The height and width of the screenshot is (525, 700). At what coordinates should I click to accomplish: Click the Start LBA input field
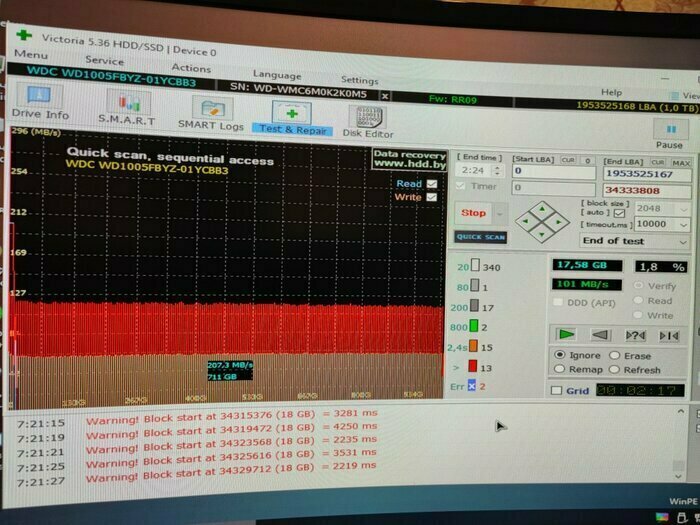pyautogui.click(x=554, y=171)
